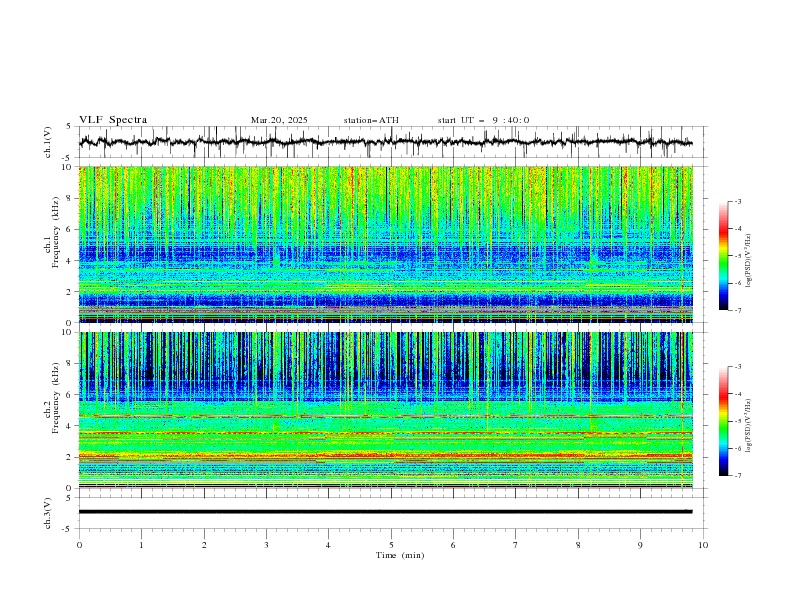
Task: Click the "8" kHz tick of ch.2 spectrogram
Action: point(71,364)
